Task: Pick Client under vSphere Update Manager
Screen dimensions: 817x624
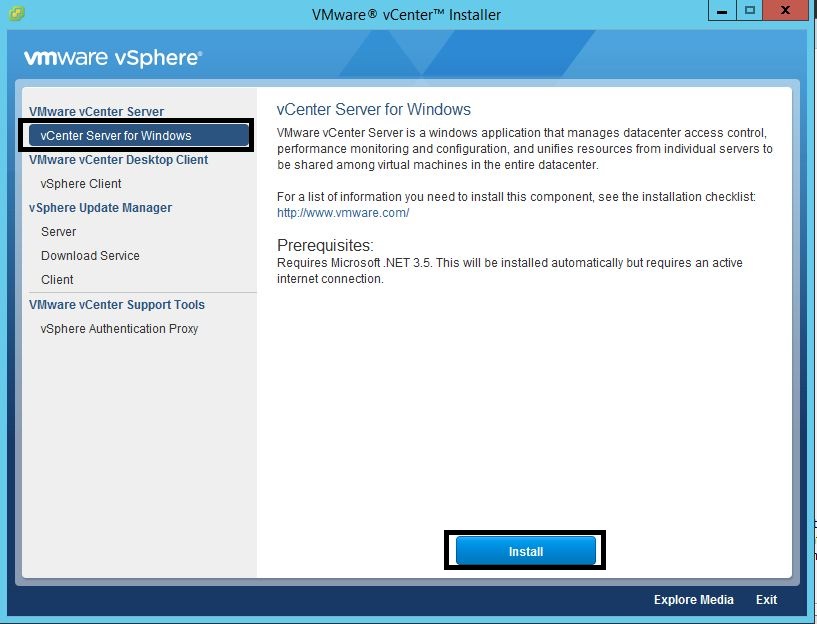Action: 57,280
